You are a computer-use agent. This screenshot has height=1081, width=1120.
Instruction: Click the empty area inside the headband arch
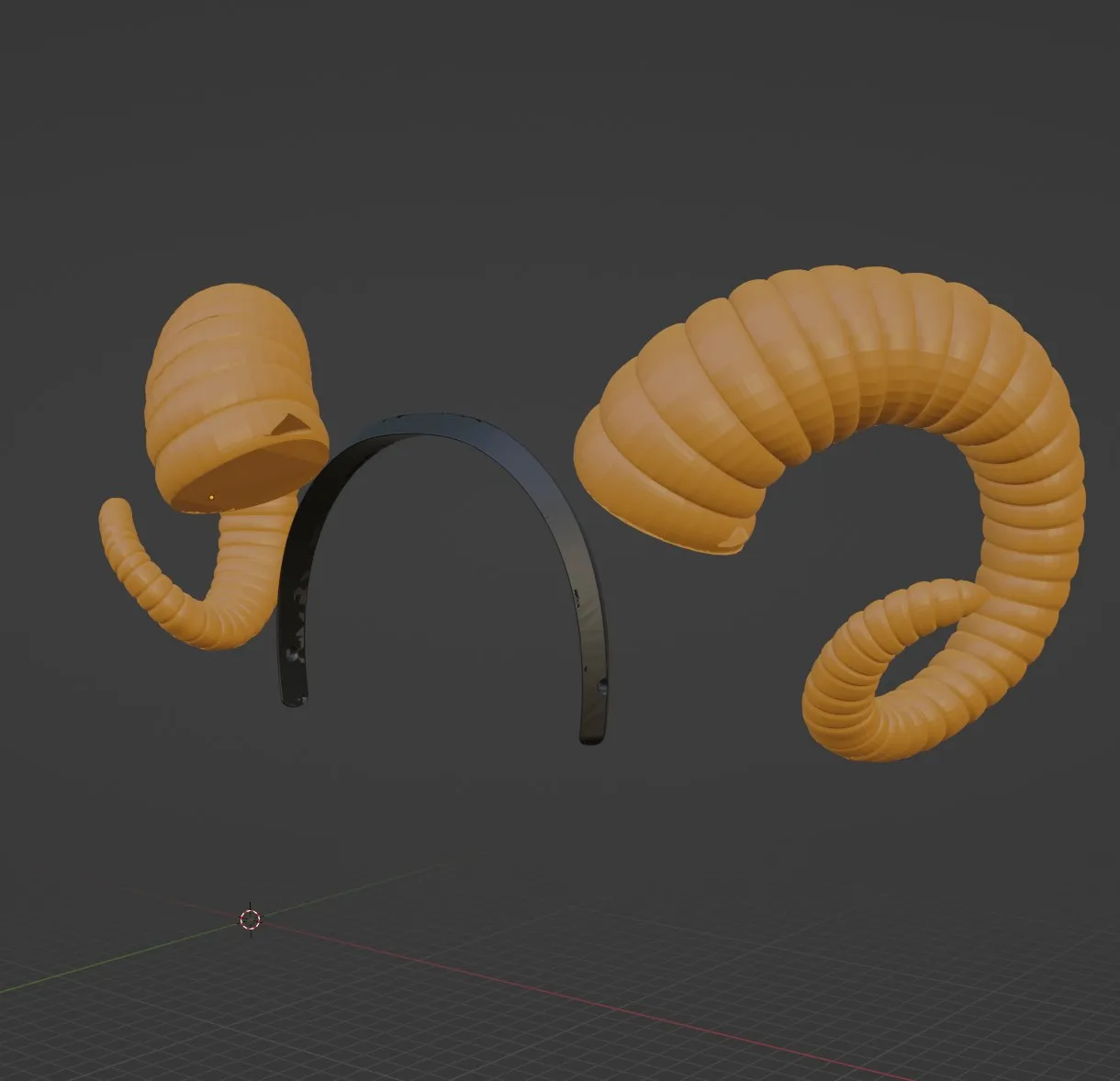click(x=441, y=588)
